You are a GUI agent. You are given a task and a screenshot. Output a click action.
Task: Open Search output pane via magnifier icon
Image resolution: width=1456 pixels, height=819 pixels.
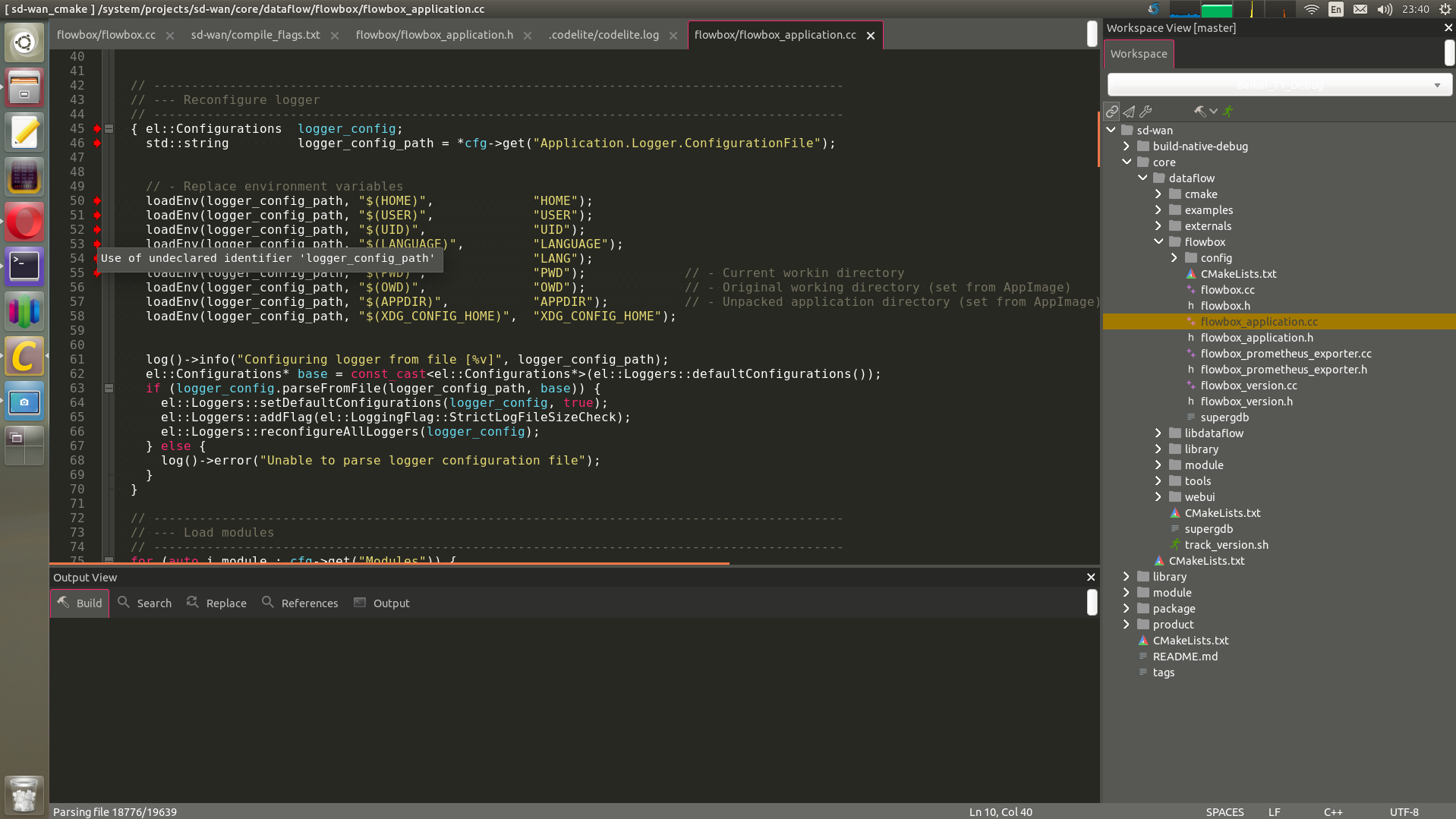coord(144,603)
